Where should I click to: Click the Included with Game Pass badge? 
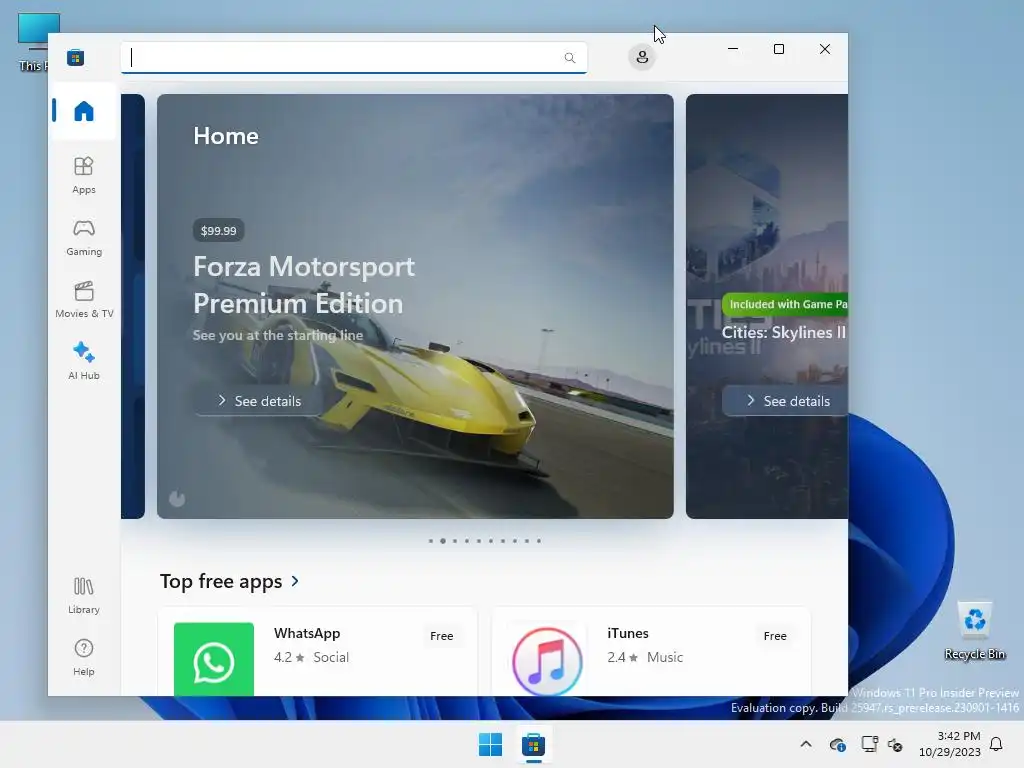(786, 304)
